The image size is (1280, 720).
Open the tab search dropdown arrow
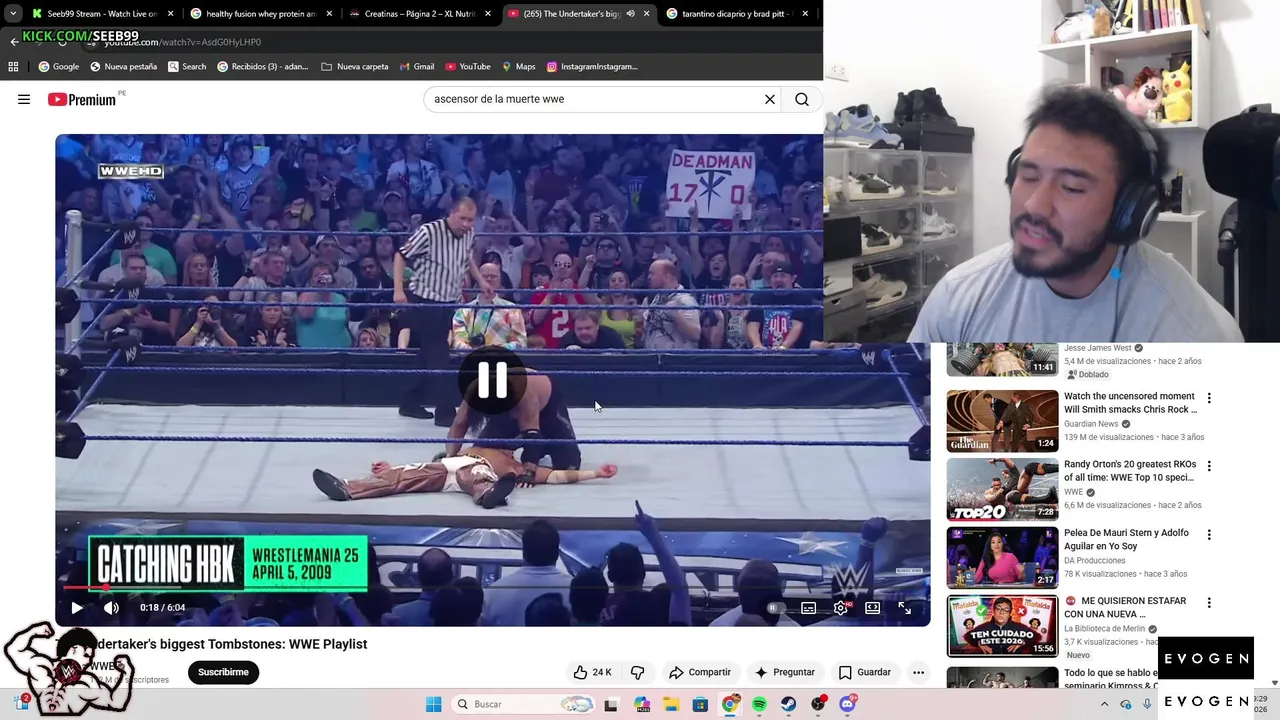(13, 14)
